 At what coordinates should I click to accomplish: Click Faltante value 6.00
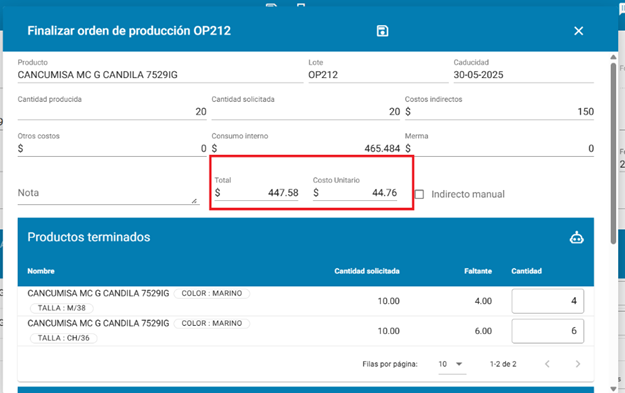pyautogui.click(x=483, y=331)
